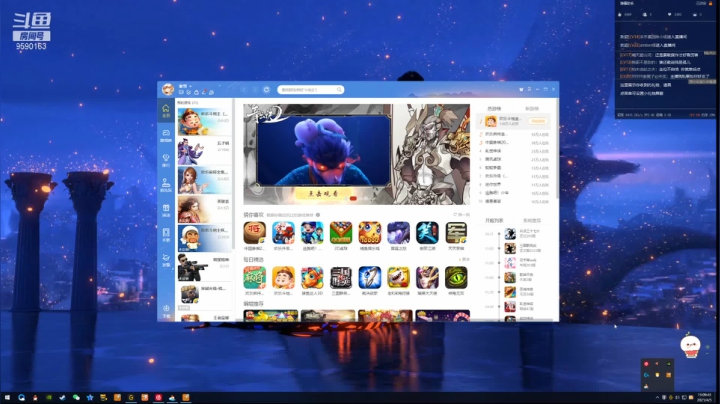Open the third game with brown-haired girl thumbnail
The image size is (720, 404).
pyautogui.click(x=204, y=180)
